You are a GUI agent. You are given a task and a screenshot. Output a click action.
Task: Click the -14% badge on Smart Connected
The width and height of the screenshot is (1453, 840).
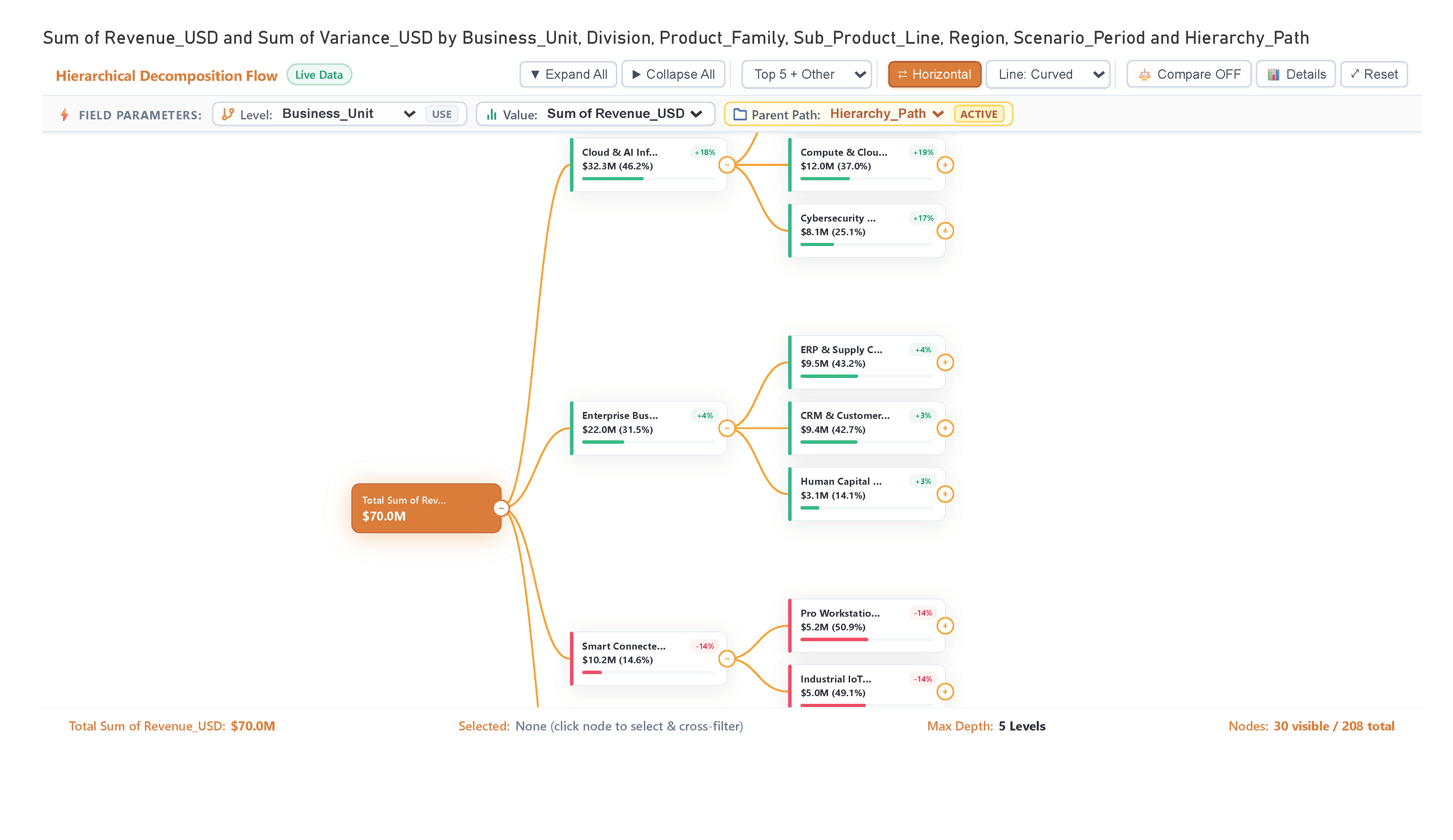point(704,646)
